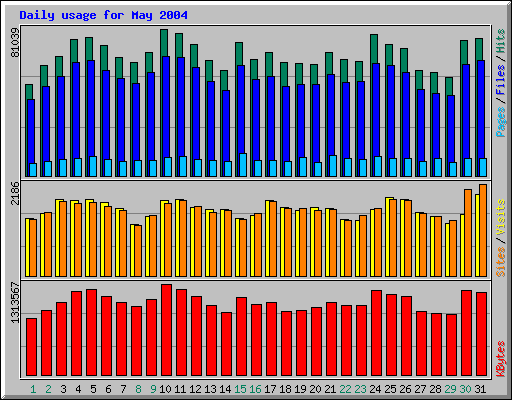This screenshot has height=400, width=512.
Task: Click day label 19 on the x-axis
Action: point(300,389)
